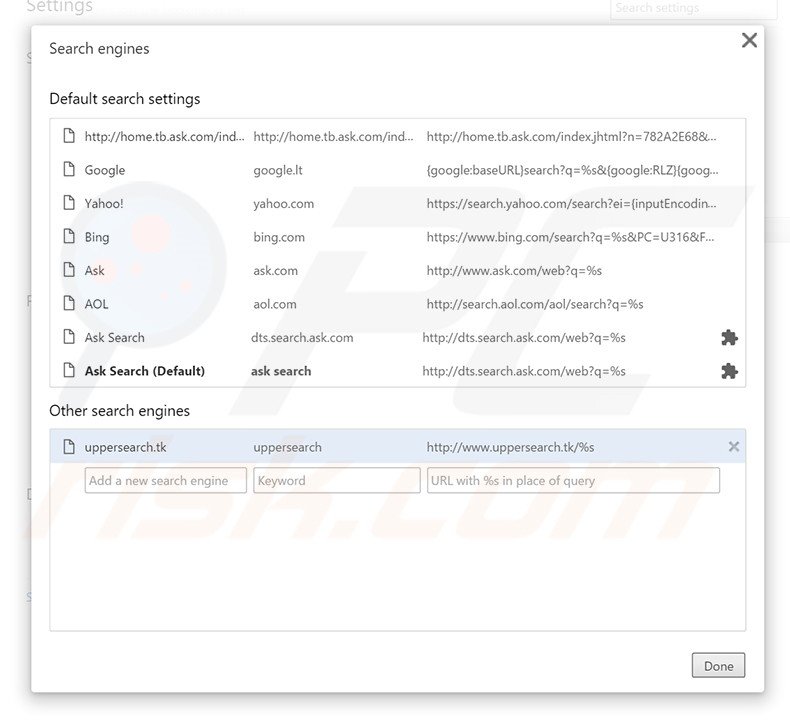The height and width of the screenshot is (723, 790).
Task: Select the Ask Search (Default) entry name
Action: (145, 371)
